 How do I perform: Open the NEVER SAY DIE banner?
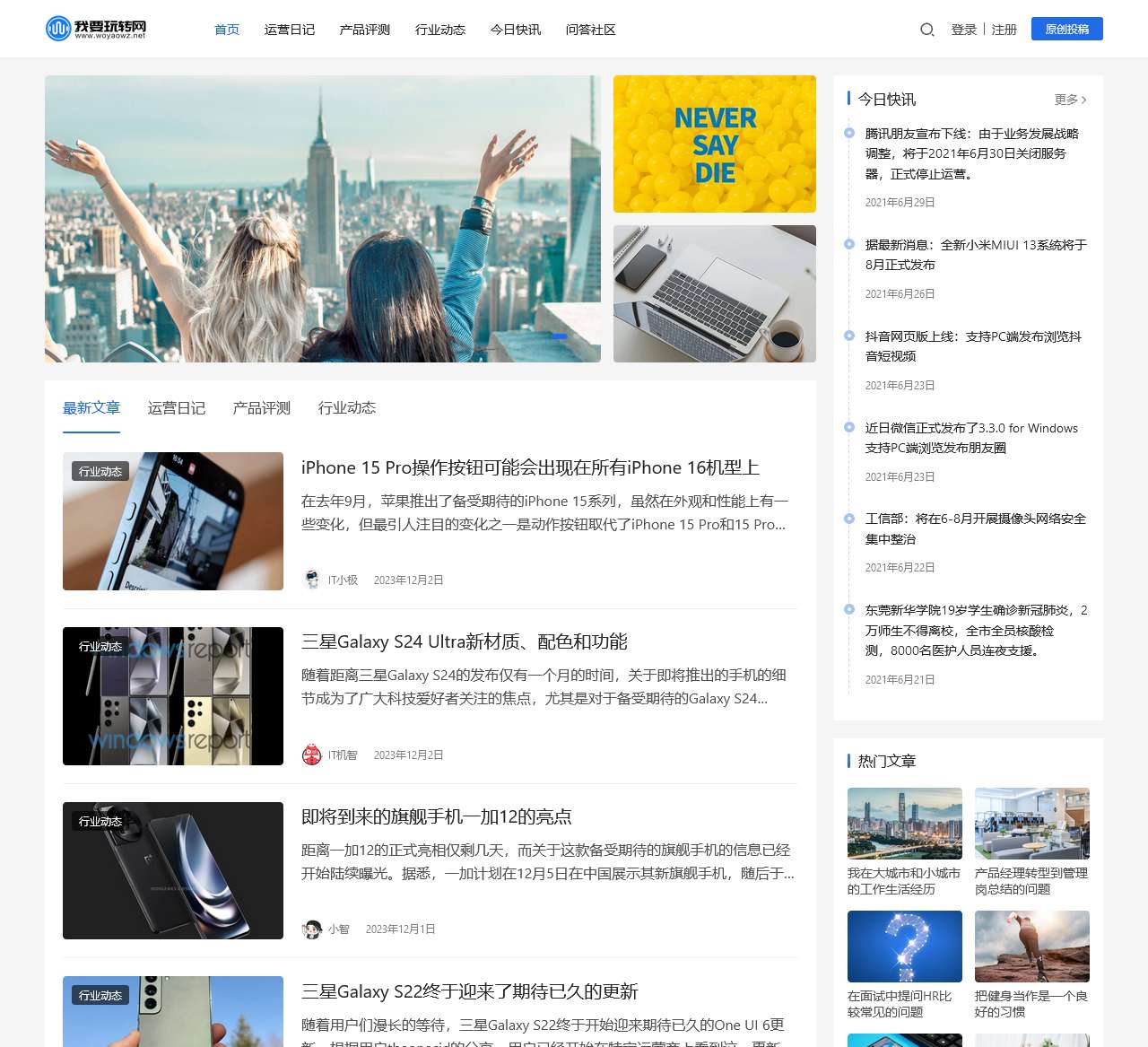tap(715, 144)
